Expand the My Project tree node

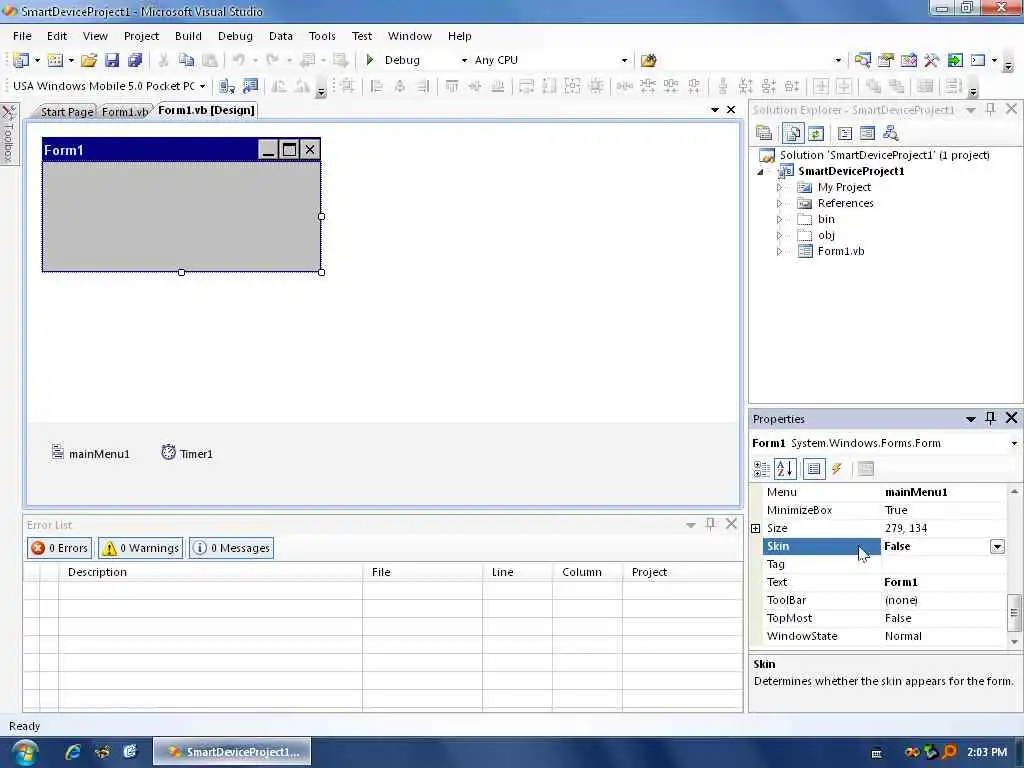779,187
